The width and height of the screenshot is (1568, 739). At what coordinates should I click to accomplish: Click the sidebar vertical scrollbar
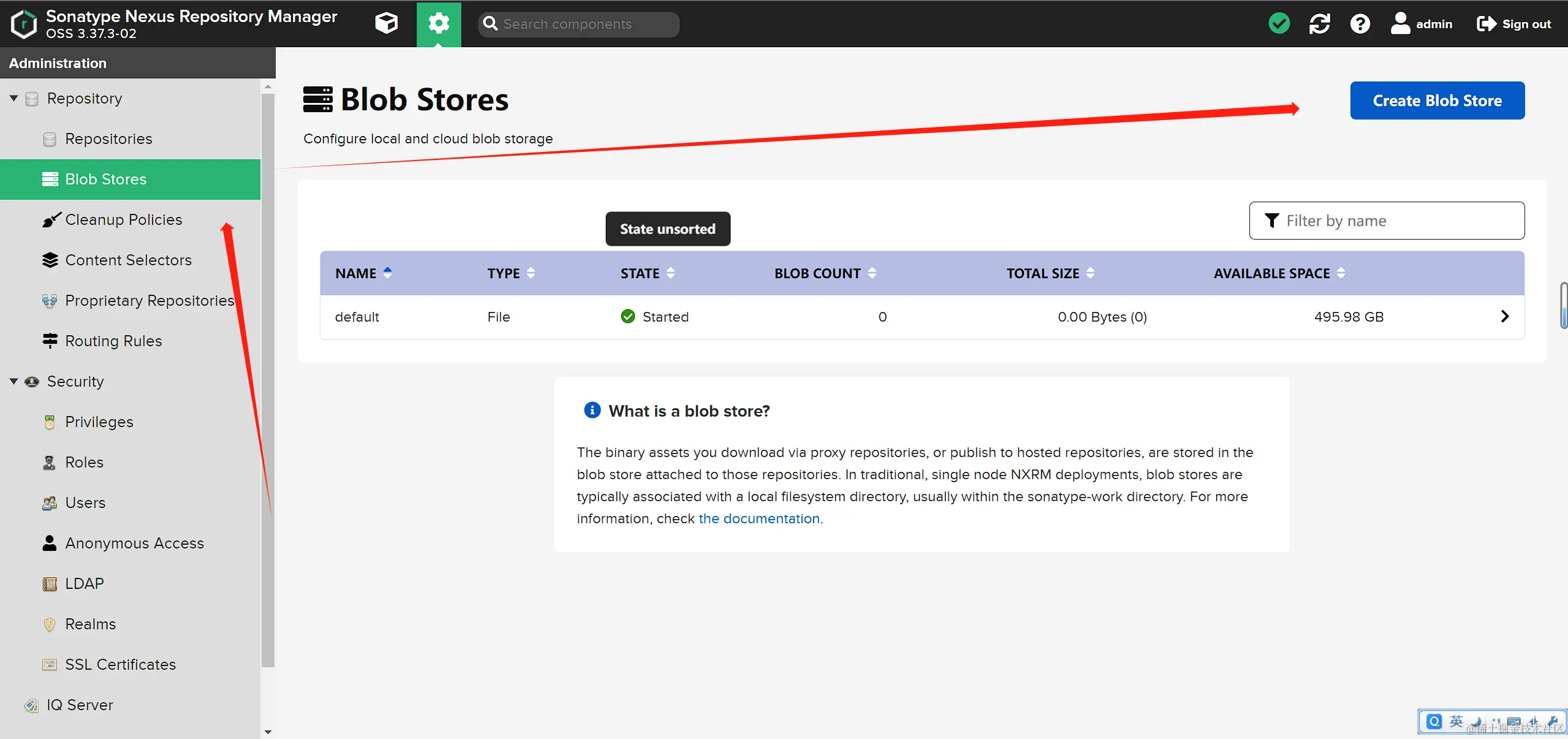point(268,380)
